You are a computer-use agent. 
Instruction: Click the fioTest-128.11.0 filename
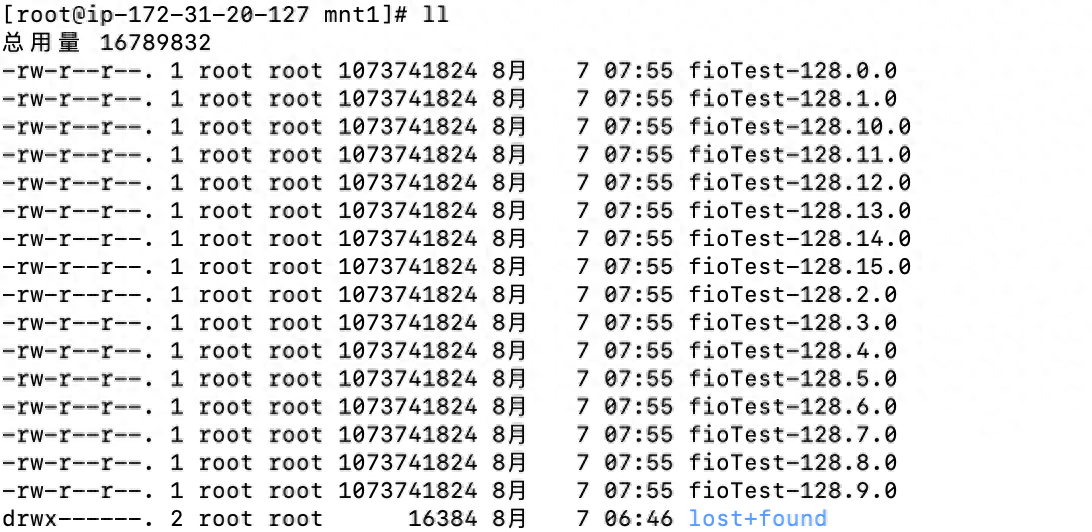pyautogui.click(x=799, y=155)
